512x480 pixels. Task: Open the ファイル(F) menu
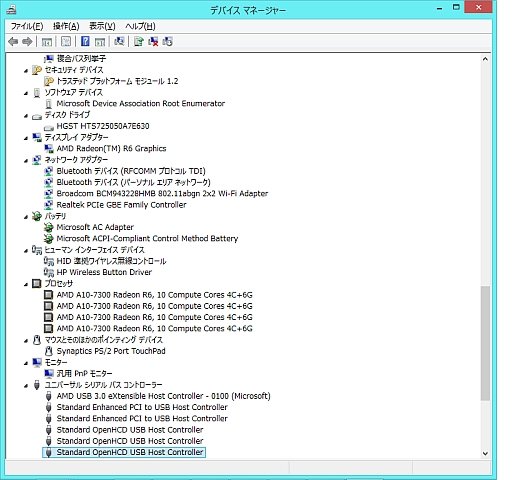coord(27,26)
